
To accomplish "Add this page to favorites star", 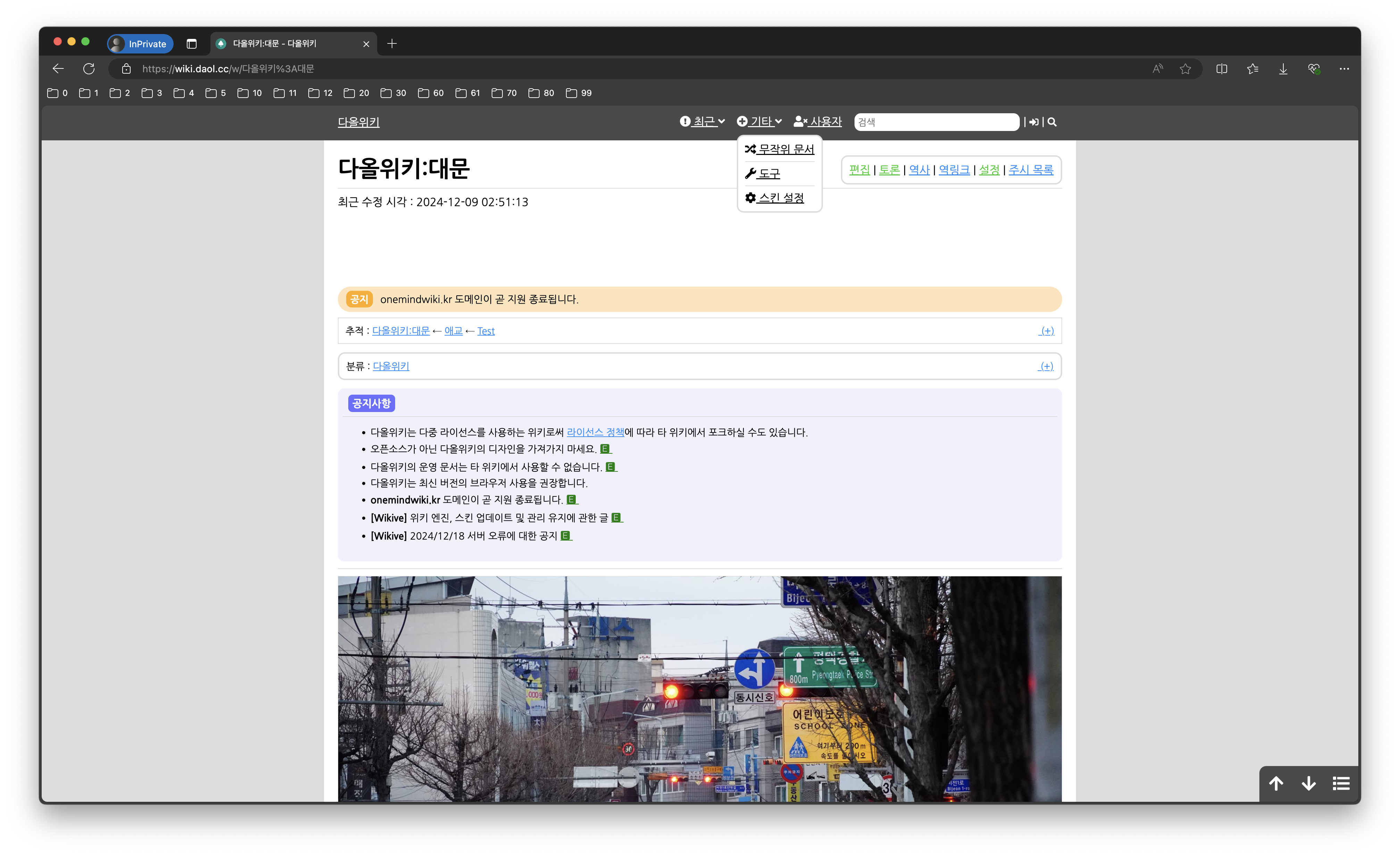I will (1185, 69).
